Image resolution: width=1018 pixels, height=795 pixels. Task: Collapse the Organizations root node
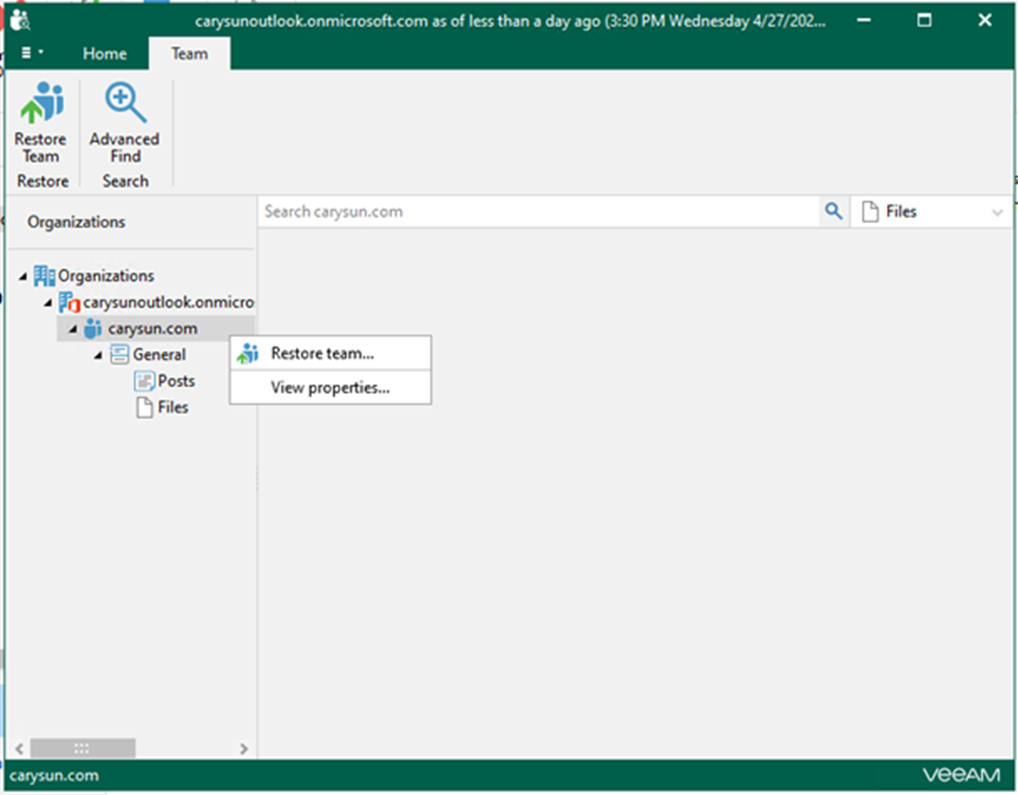[23, 276]
